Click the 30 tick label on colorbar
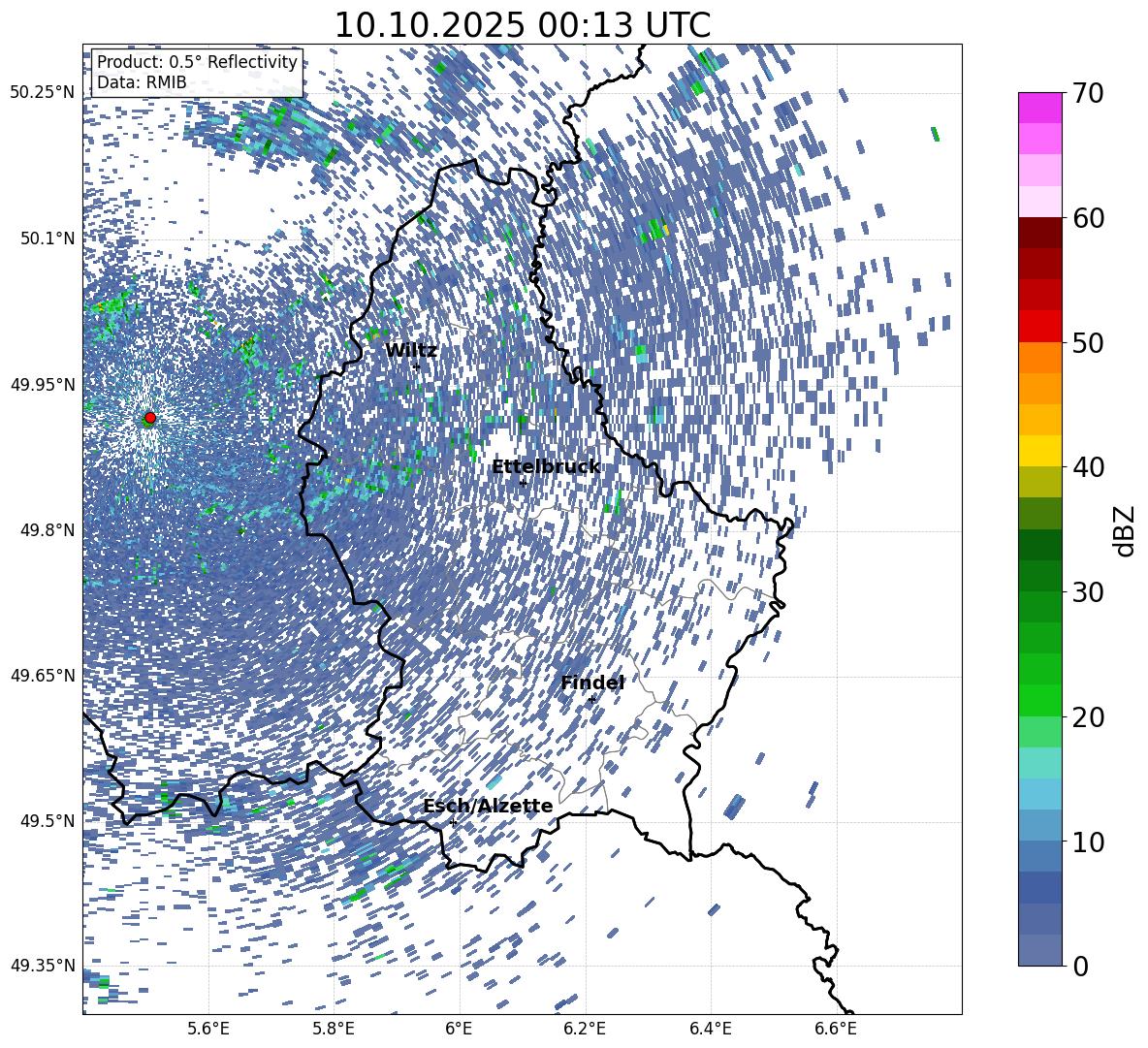The image size is (1148, 1048). 1088,592
